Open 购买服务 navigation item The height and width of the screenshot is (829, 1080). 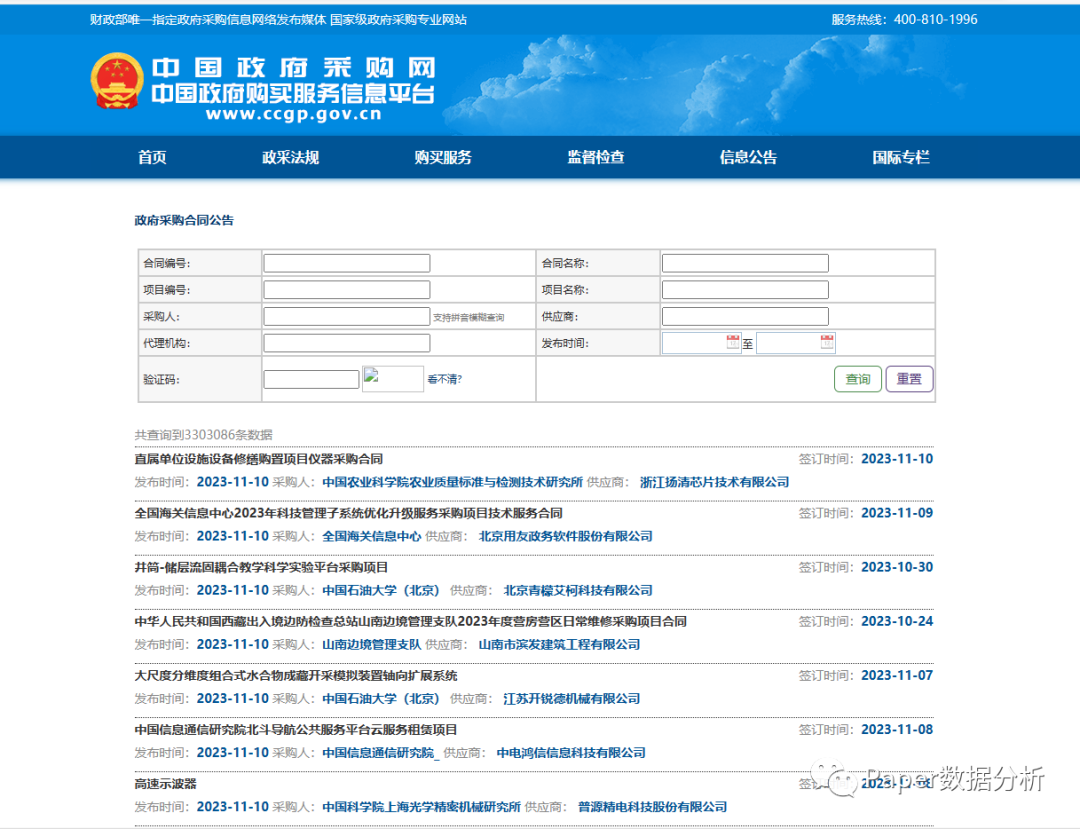coord(443,157)
